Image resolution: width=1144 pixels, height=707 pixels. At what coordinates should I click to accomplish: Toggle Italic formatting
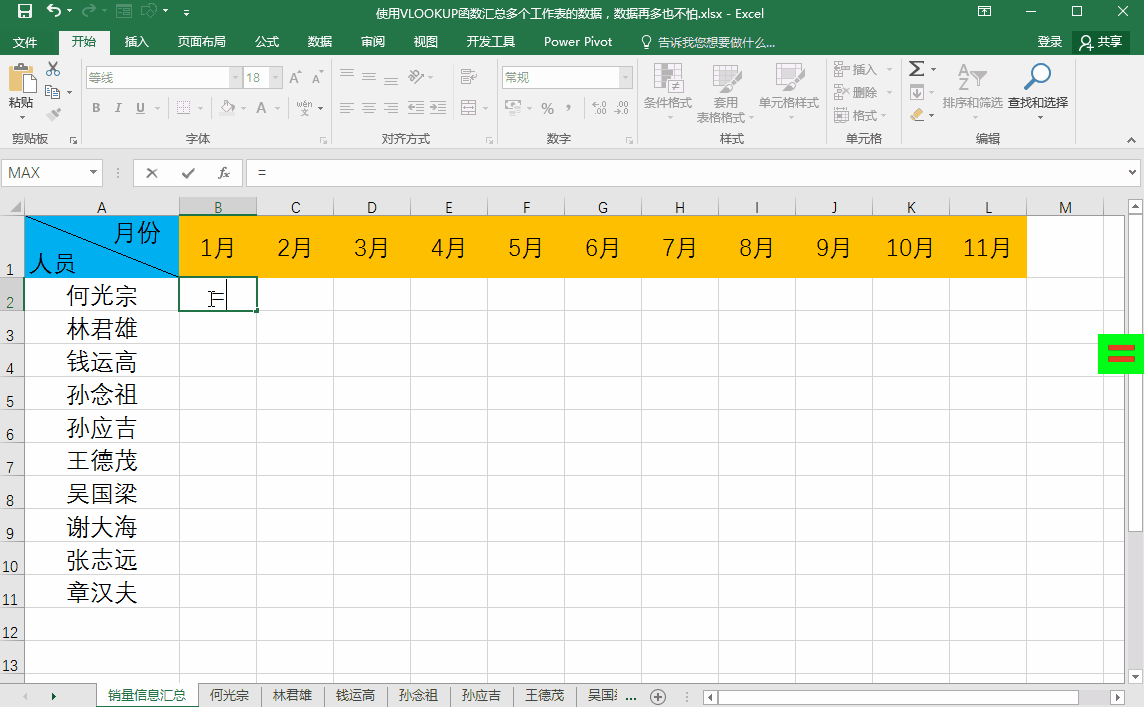[x=118, y=108]
